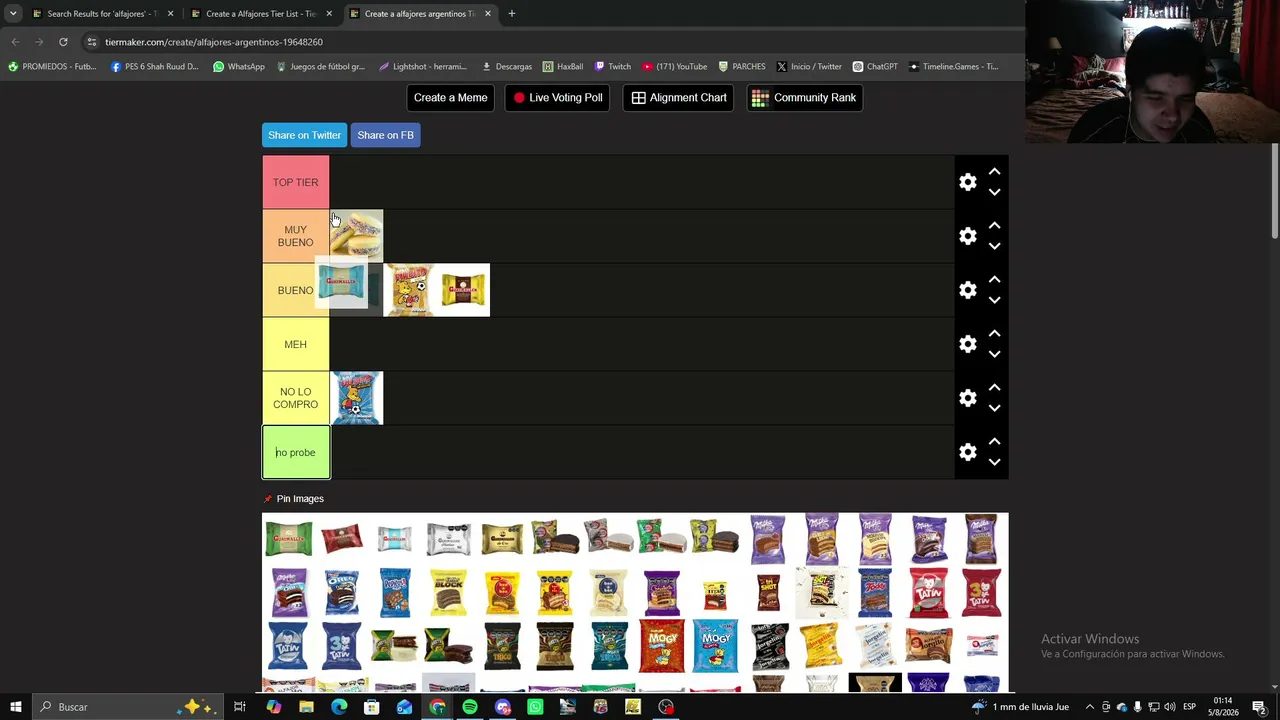Open the notification center icon

[1259, 707]
